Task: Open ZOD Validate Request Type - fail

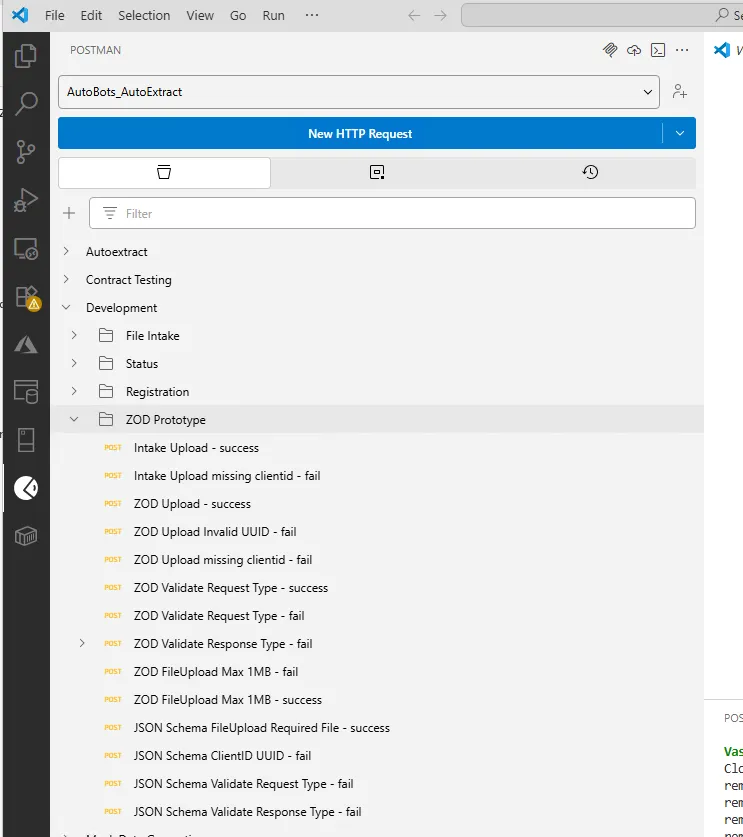Action: click(219, 615)
